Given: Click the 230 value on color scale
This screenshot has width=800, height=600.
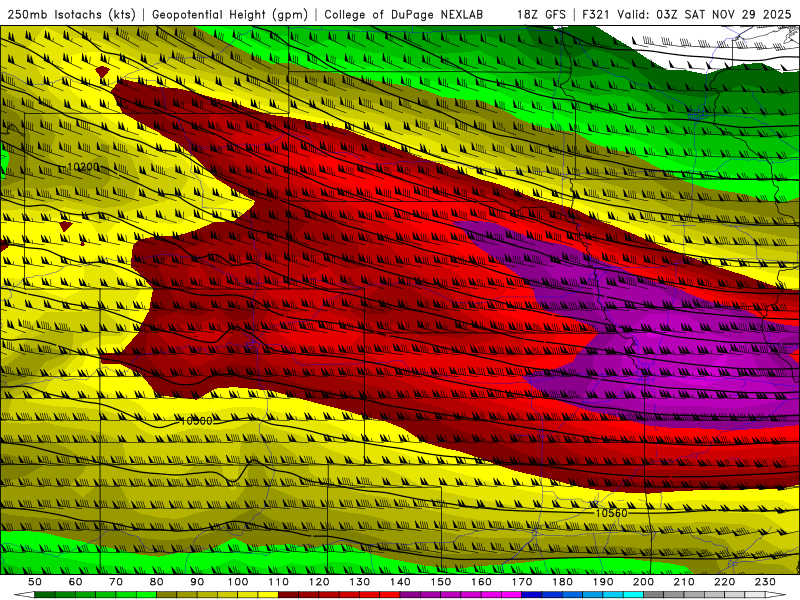Looking at the screenshot, I should click(x=765, y=582).
